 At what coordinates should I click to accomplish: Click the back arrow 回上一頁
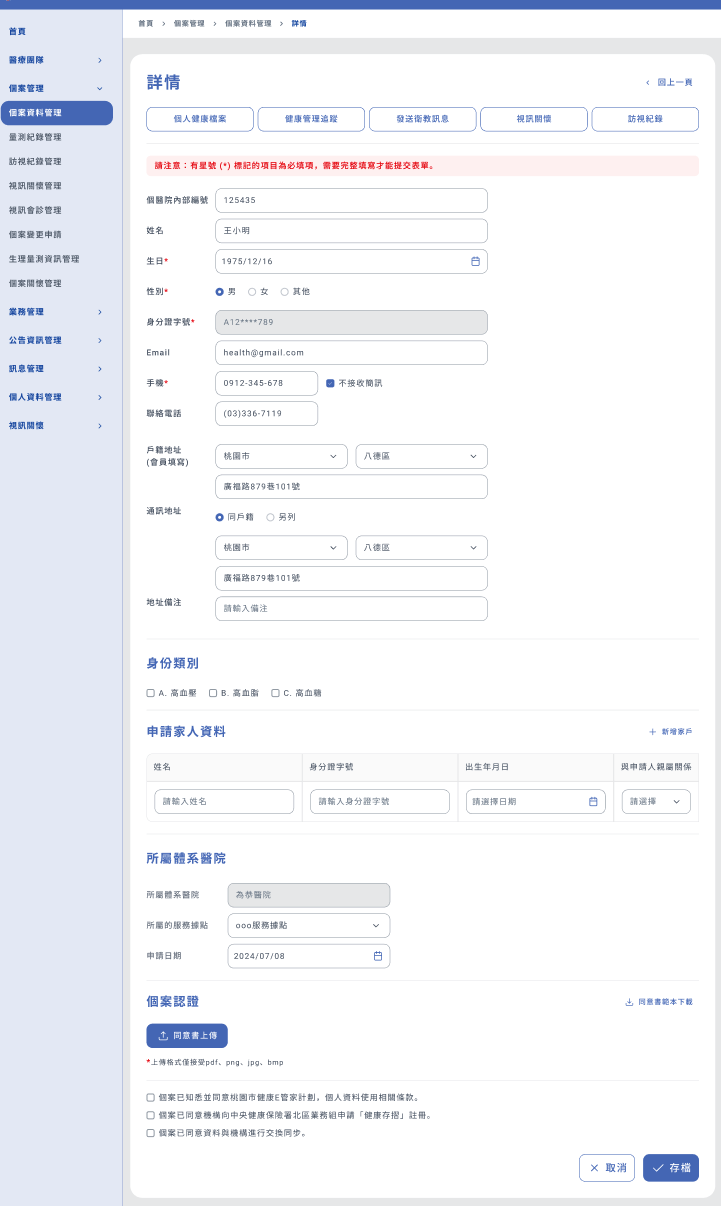(x=648, y=83)
